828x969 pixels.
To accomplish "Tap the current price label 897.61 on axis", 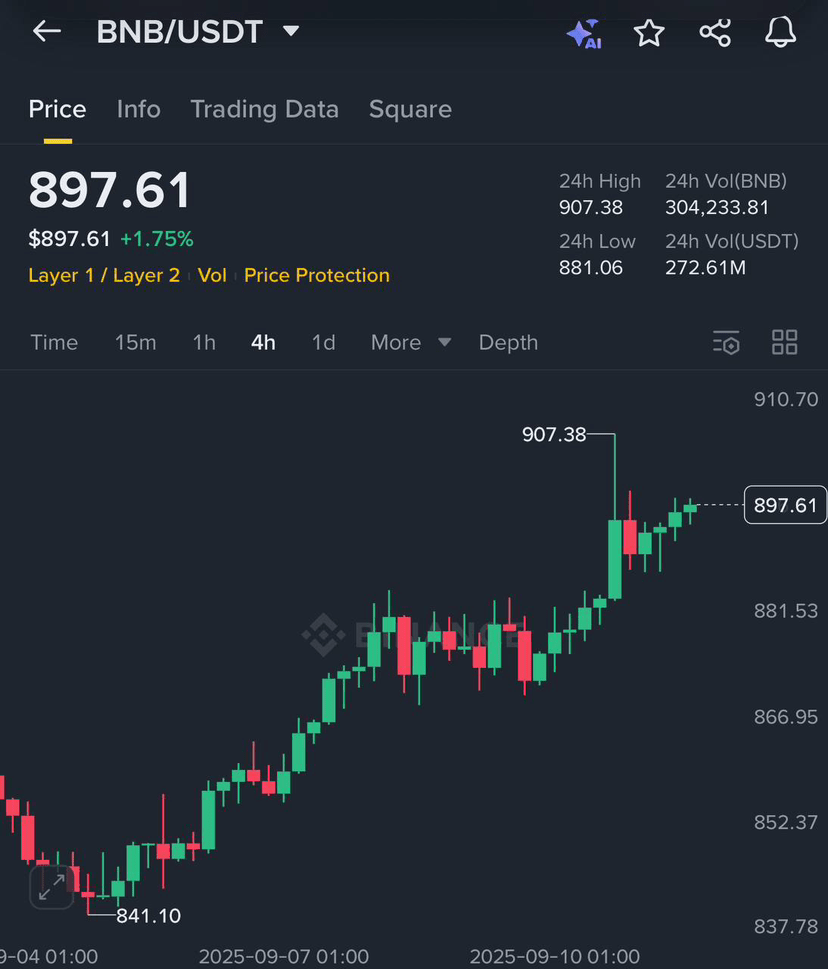I will 785,505.
